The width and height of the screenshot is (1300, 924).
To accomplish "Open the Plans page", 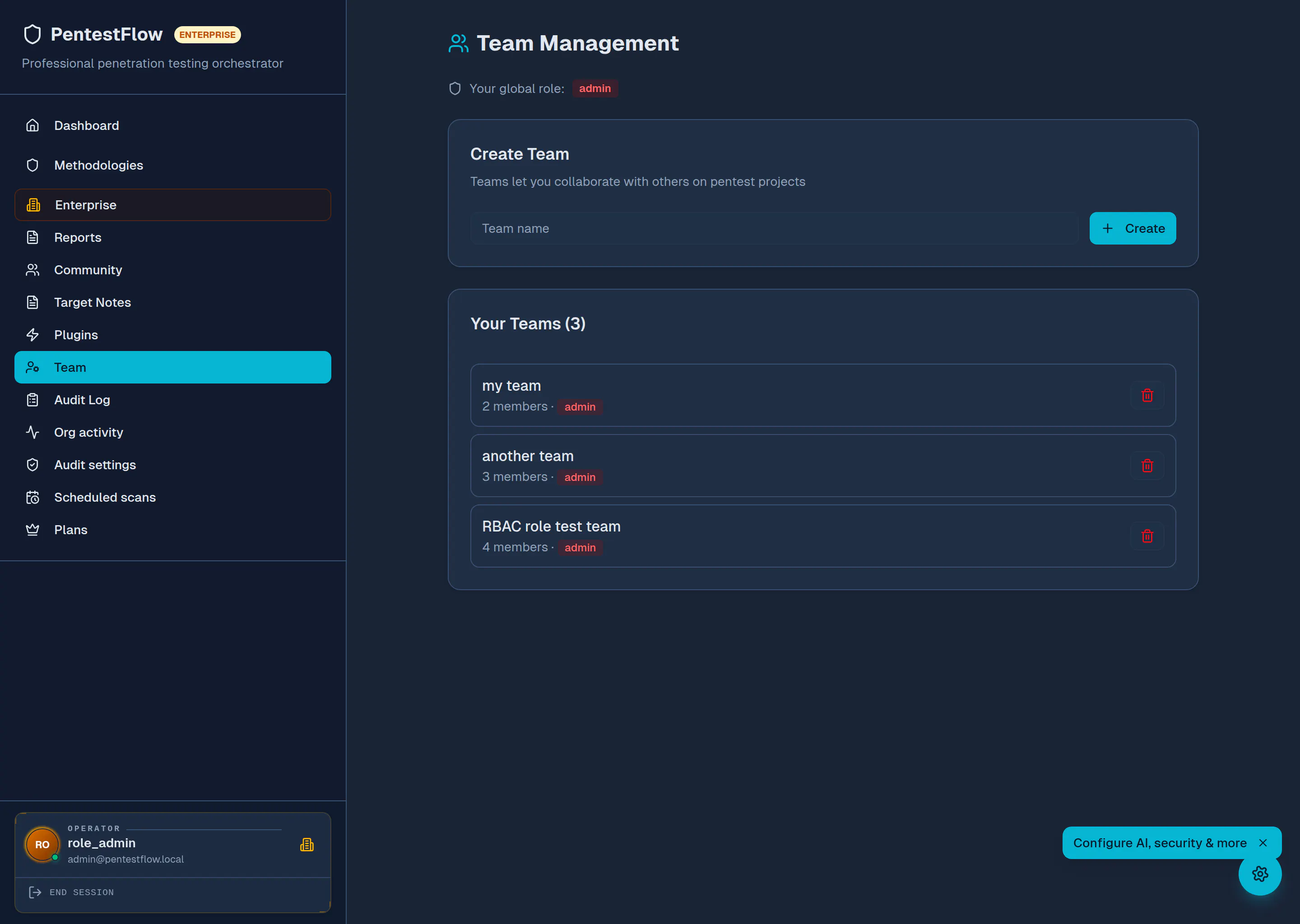I will pyautogui.click(x=172, y=529).
